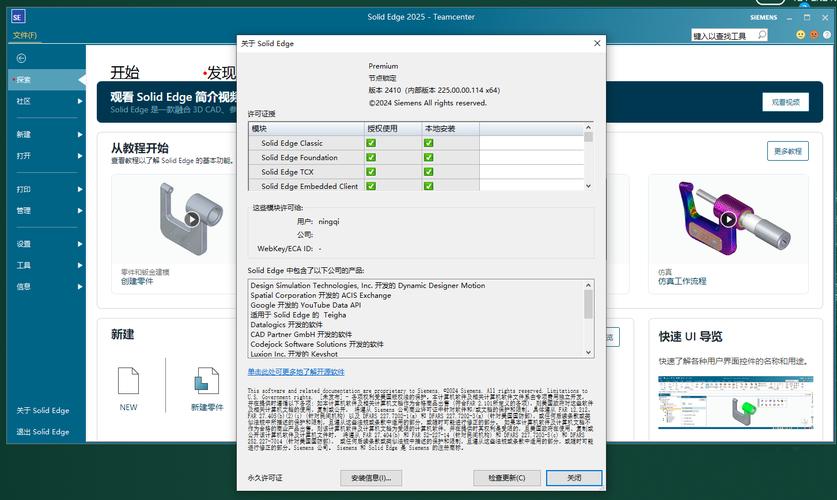Click the back arrow circle icon in sidebar
The height and width of the screenshot is (500, 837).
tap(21, 58)
